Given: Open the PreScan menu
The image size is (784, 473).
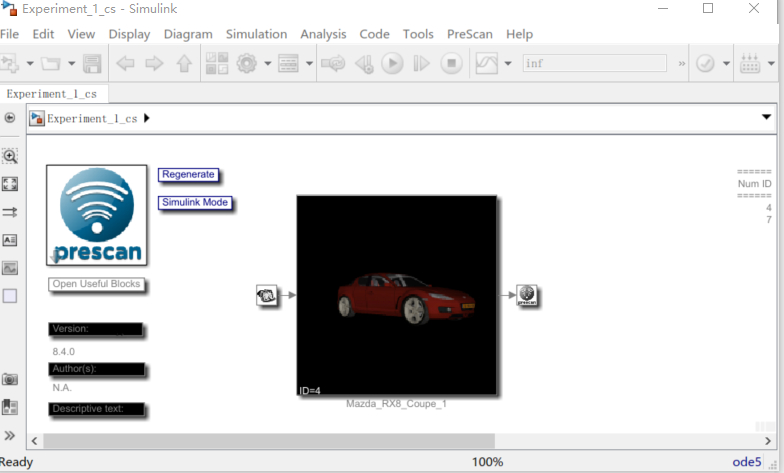Looking at the screenshot, I should point(470,34).
